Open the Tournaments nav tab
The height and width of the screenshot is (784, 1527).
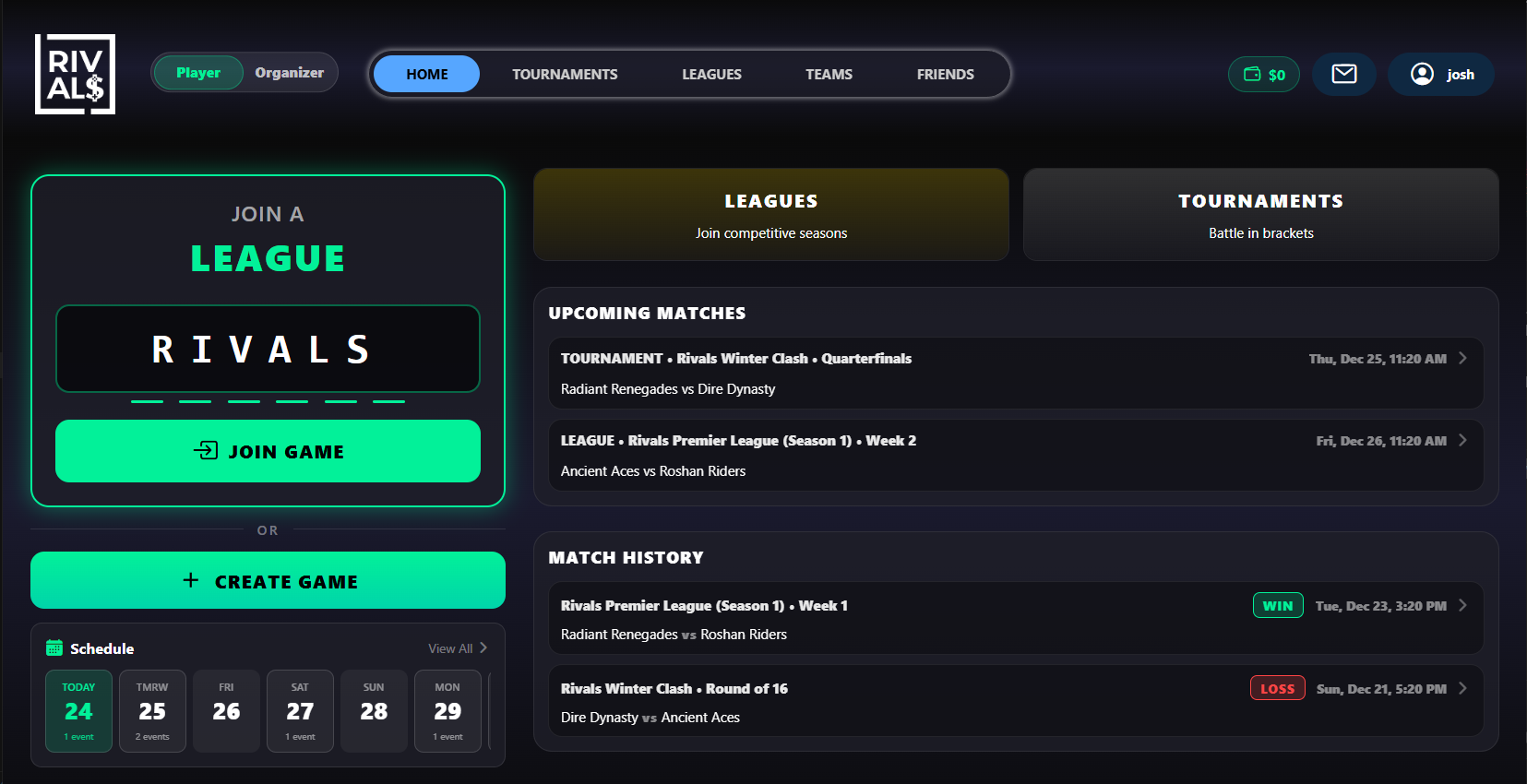[565, 75]
